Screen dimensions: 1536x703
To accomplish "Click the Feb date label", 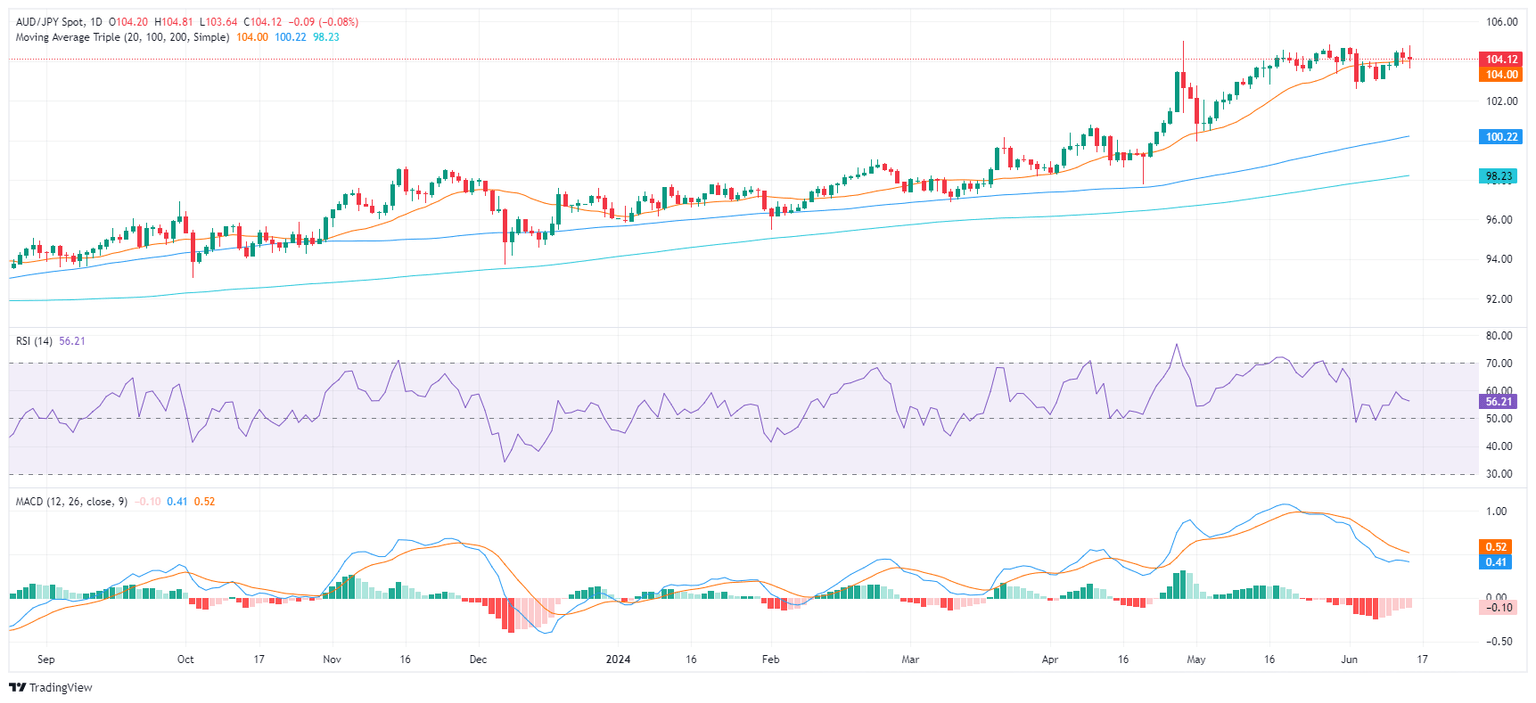I will (x=771, y=661).
